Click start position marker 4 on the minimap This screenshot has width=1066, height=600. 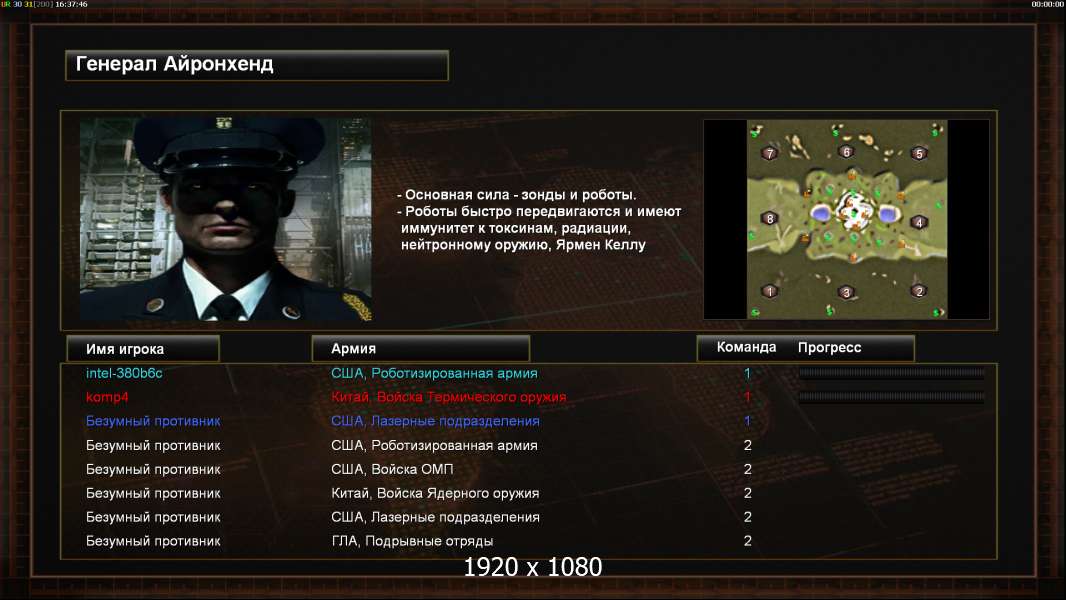click(x=918, y=222)
